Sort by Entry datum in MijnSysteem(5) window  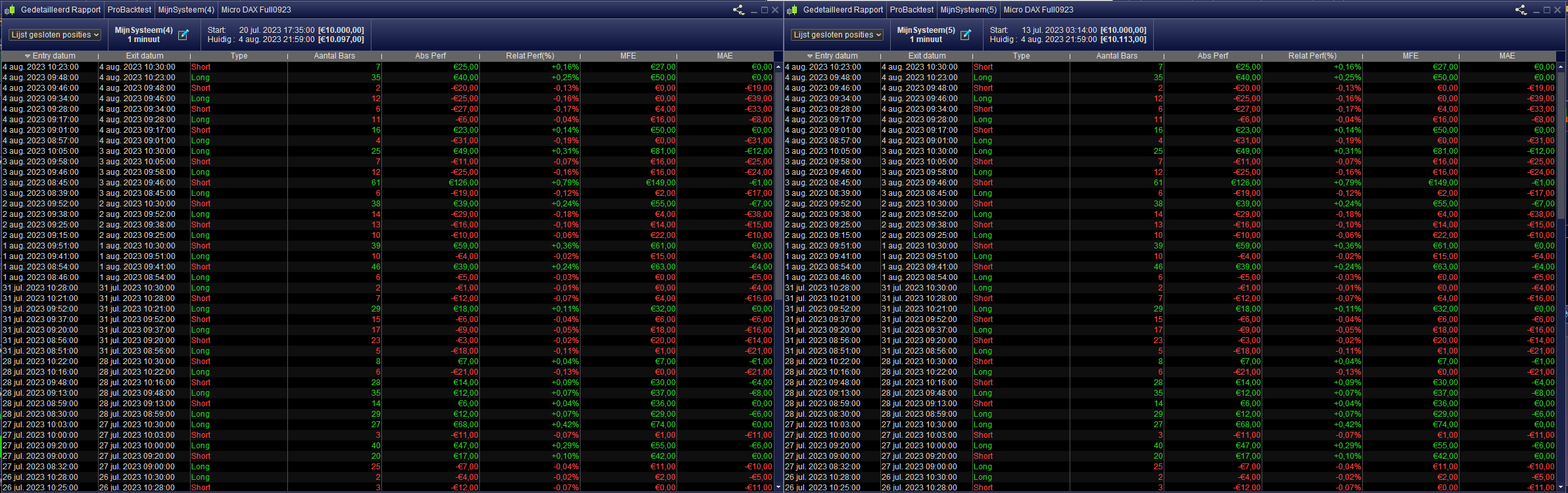832,56
